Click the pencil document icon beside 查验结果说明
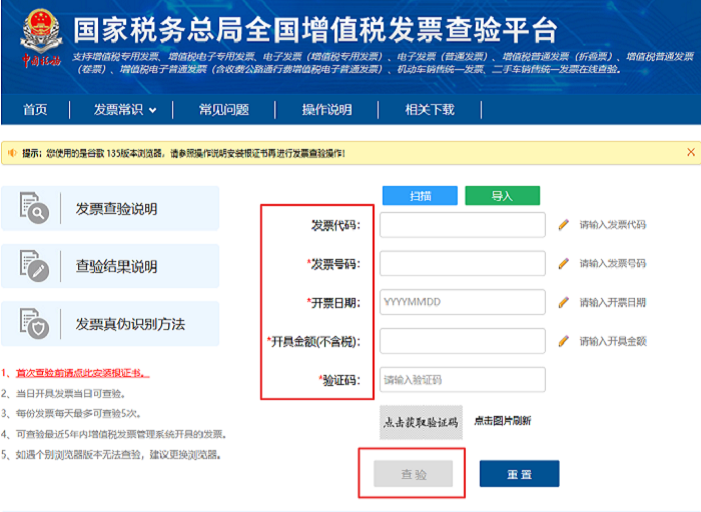Image resolution: width=701 pixels, height=512 pixels. 34,266
